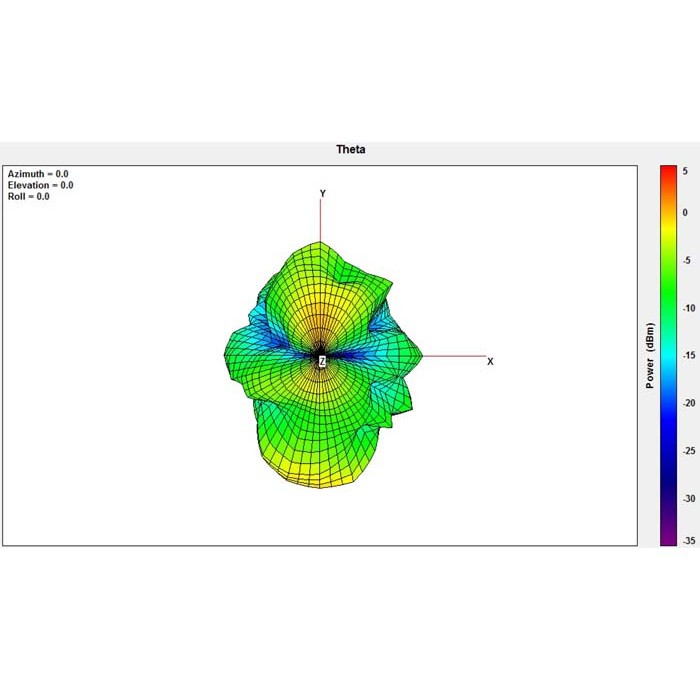Click the -25 tick label on colorbar
The width and height of the screenshot is (700, 700).
[689, 450]
